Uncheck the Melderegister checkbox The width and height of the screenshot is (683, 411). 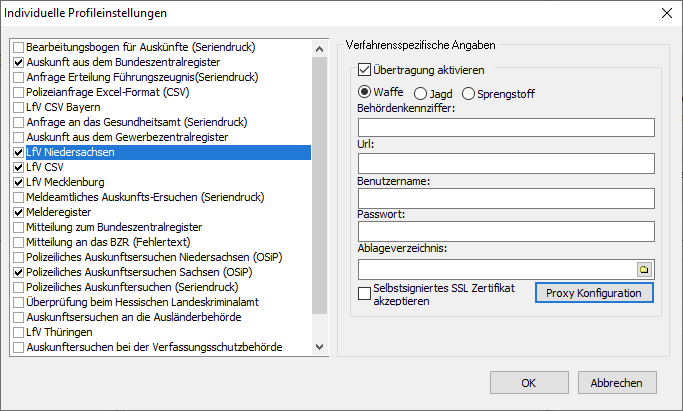tap(18, 212)
